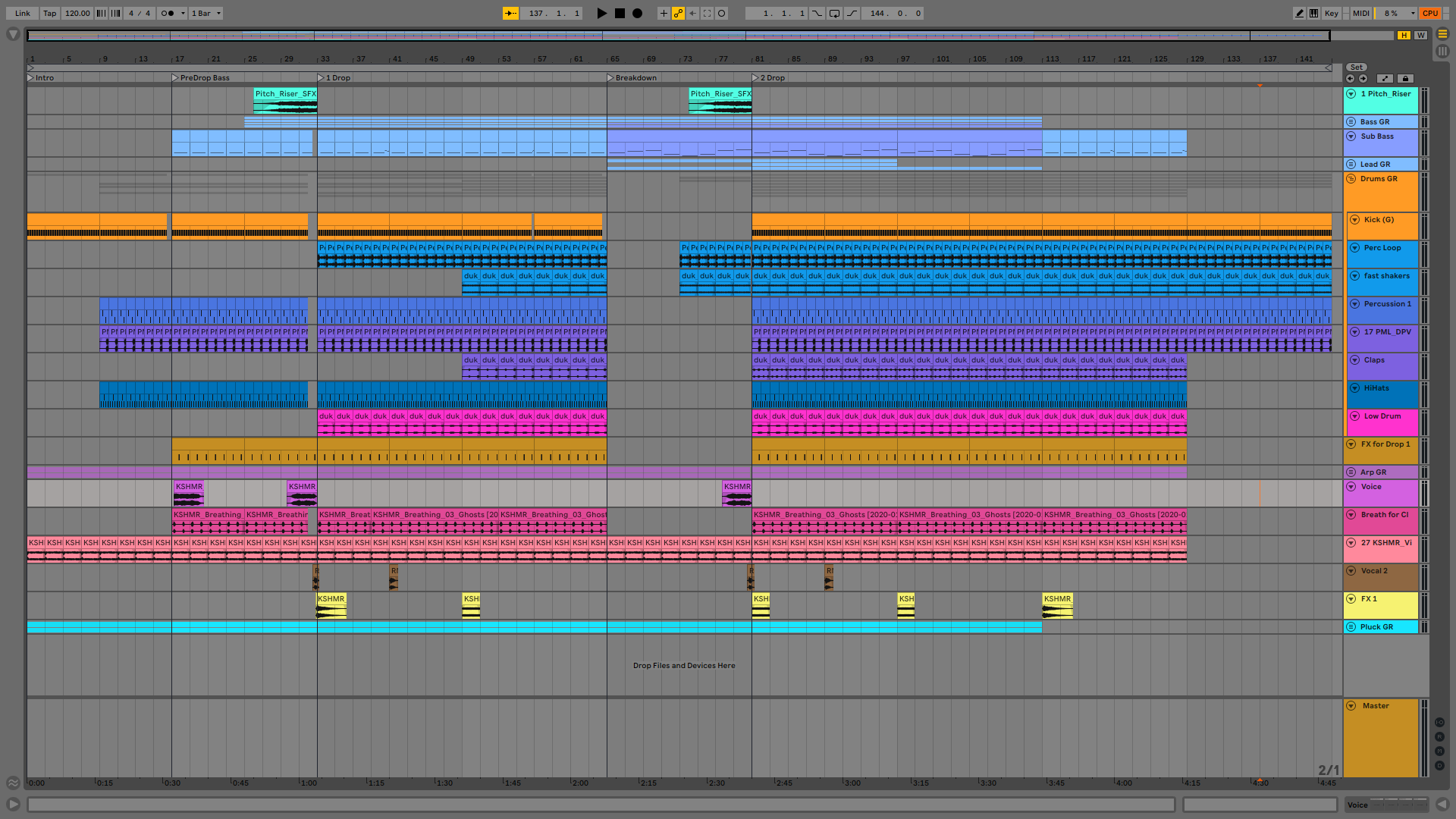
Task: Unfold the Sub Bass track
Action: (1351, 136)
